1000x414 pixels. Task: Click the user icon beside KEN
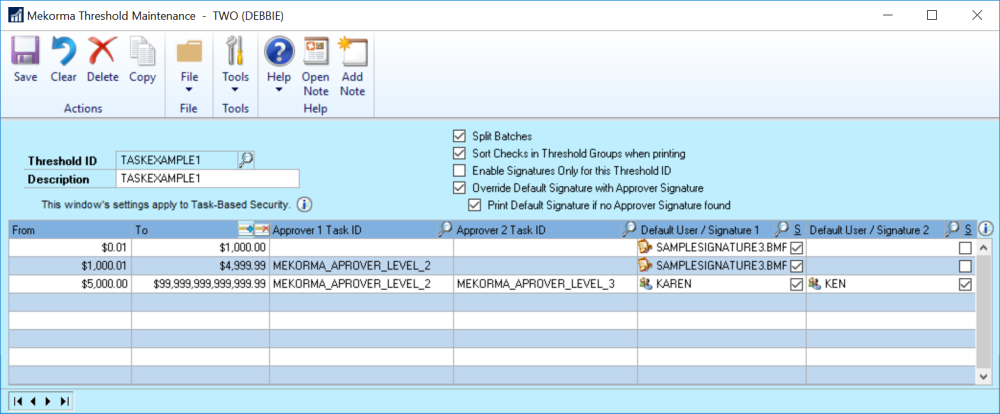[814, 284]
